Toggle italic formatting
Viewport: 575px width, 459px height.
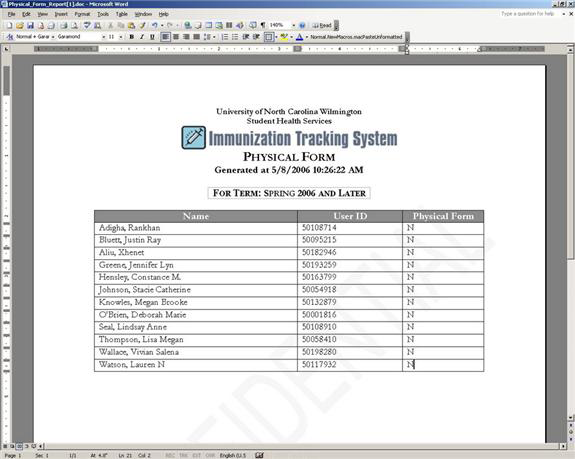pos(142,37)
